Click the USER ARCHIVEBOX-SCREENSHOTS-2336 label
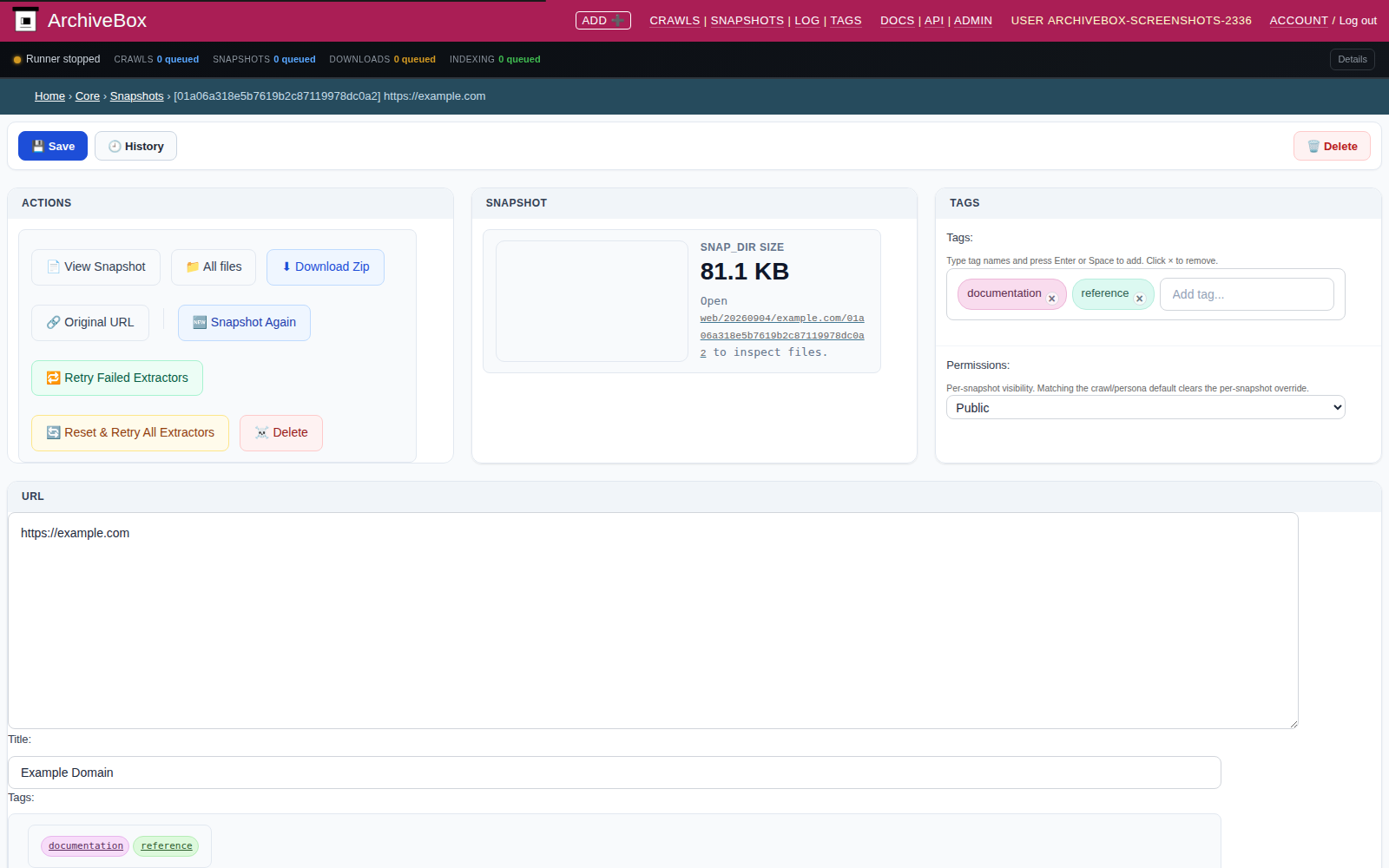1389x868 pixels. tap(1131, 21)
